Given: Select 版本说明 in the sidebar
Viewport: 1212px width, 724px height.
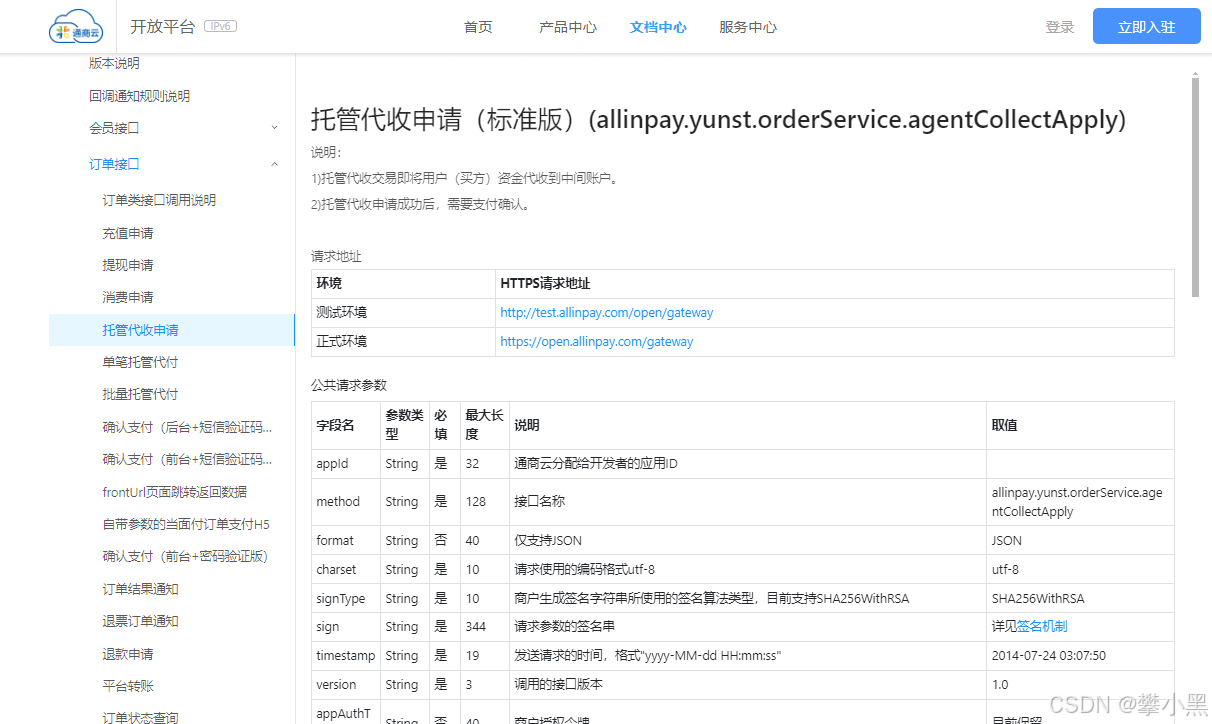Looking at the screenshot, I should [x=114, y=63].
